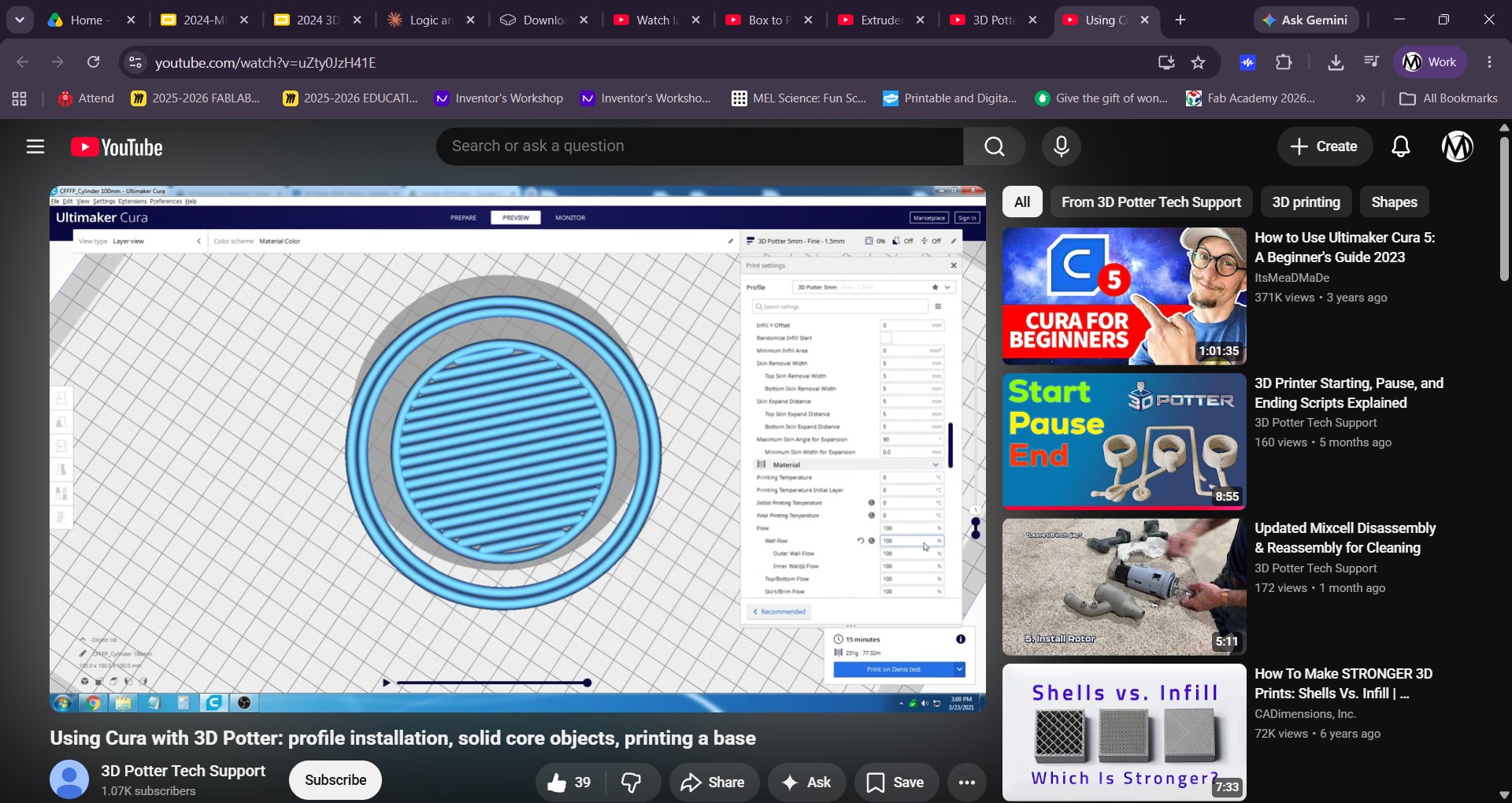Image resolution: width=1512 pixels, height=803 pixels.
Task: Filter by From 3D Potter Tech Support
Action: coord(1151,202)
